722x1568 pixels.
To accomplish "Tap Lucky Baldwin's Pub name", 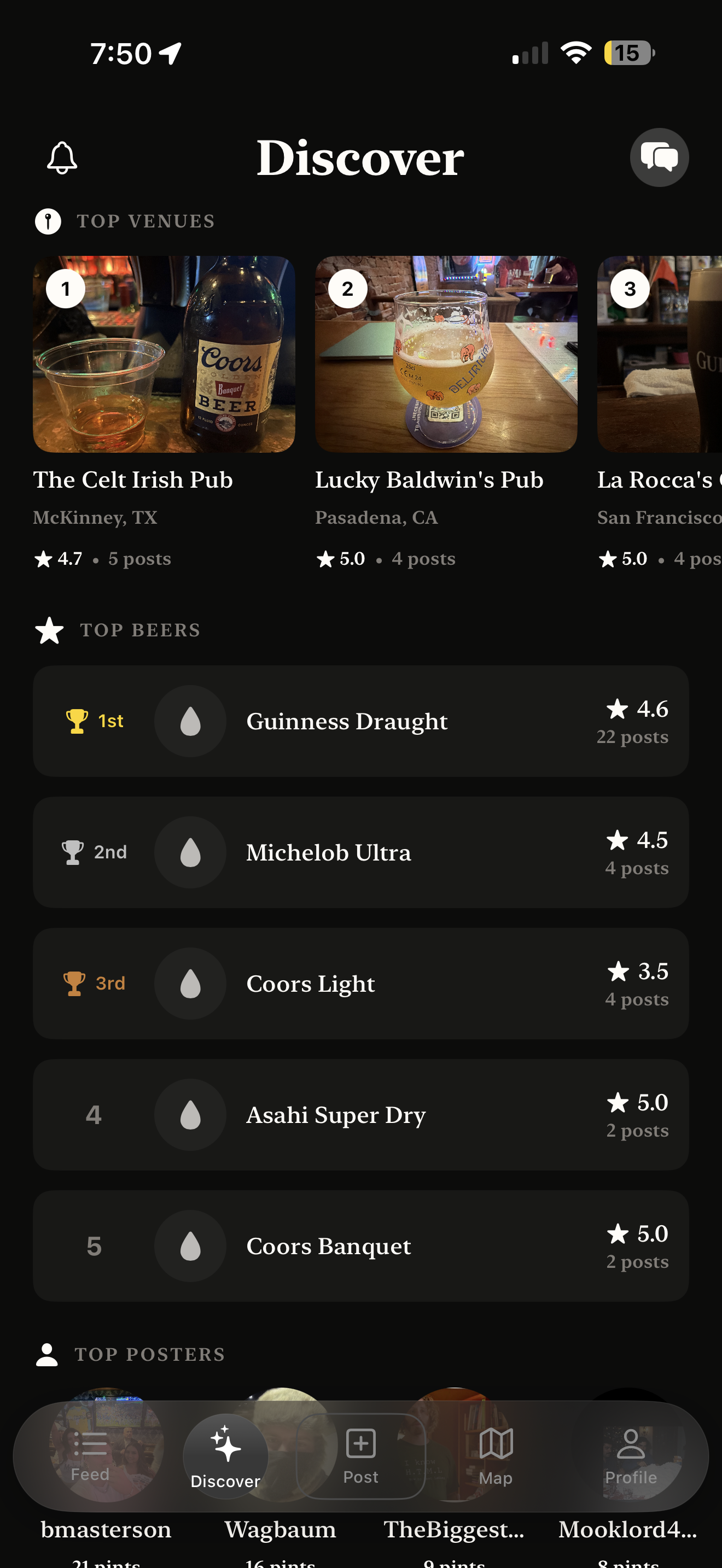I will coord(429,479).
